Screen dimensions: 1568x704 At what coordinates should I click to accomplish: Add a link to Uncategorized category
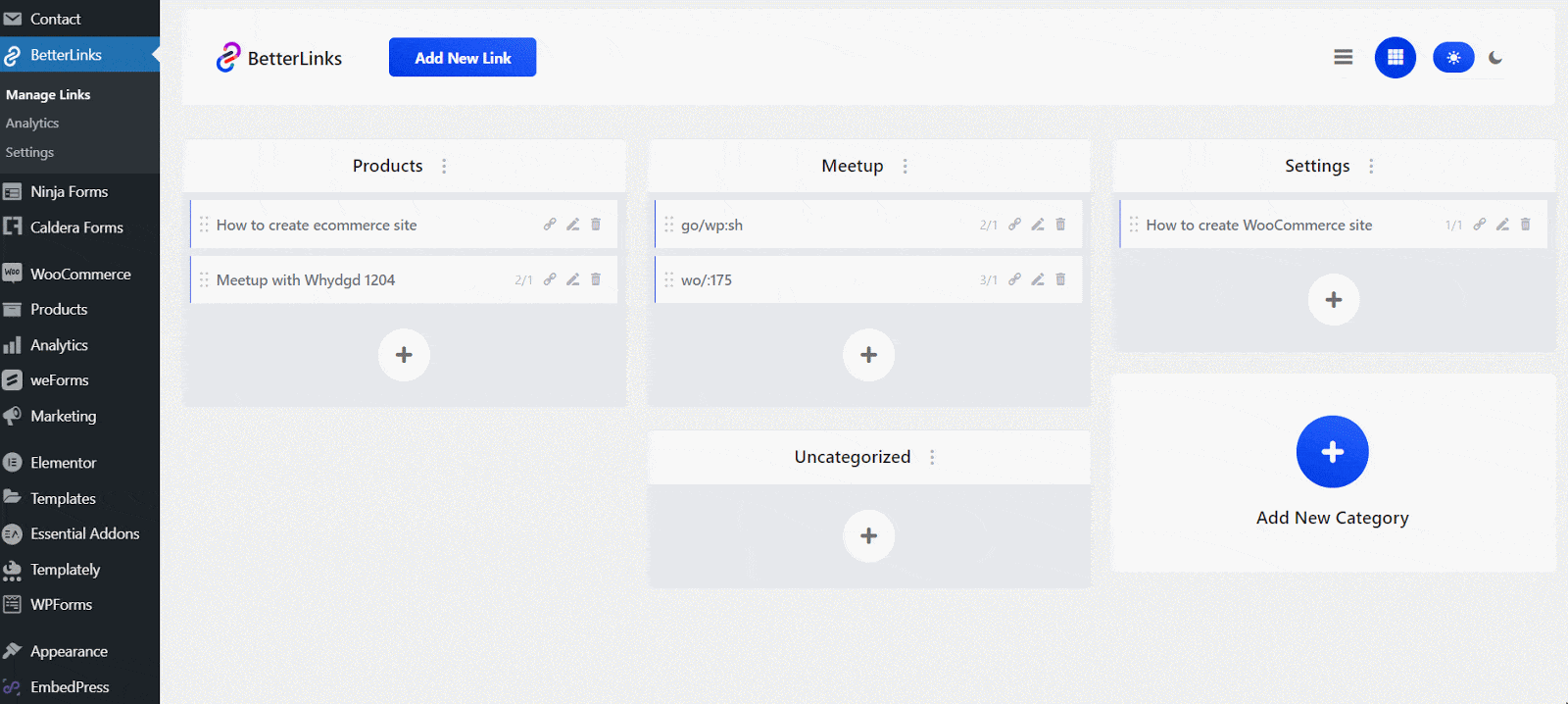pos(868,536)
